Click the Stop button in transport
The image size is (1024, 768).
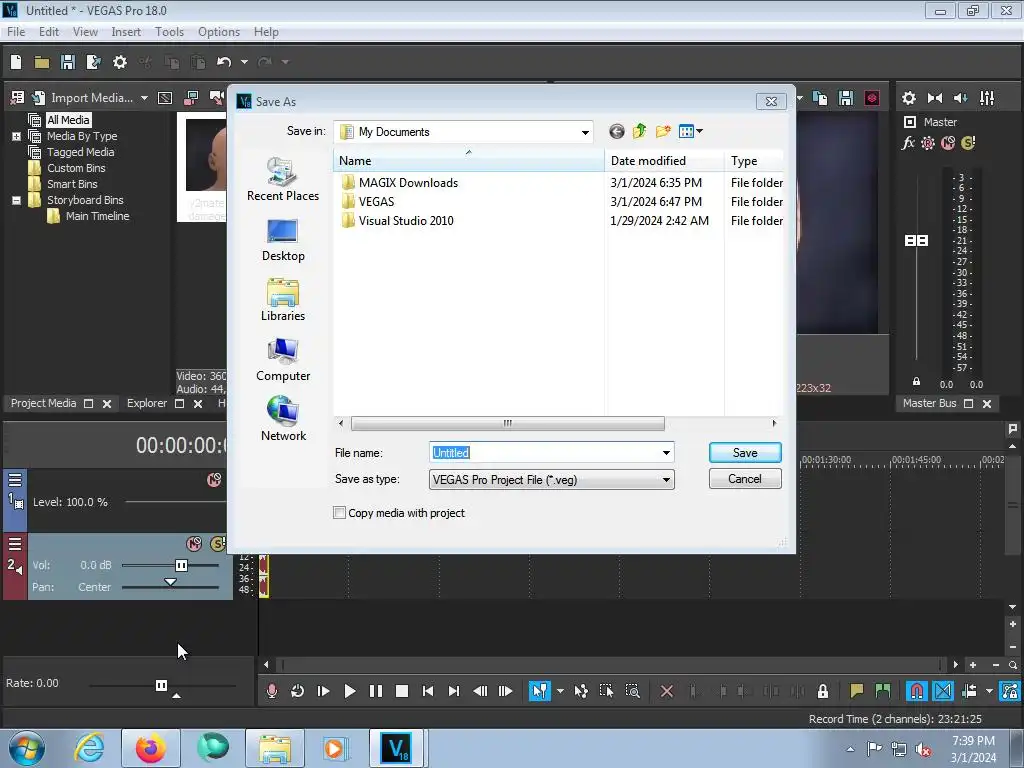click(402, 691)
